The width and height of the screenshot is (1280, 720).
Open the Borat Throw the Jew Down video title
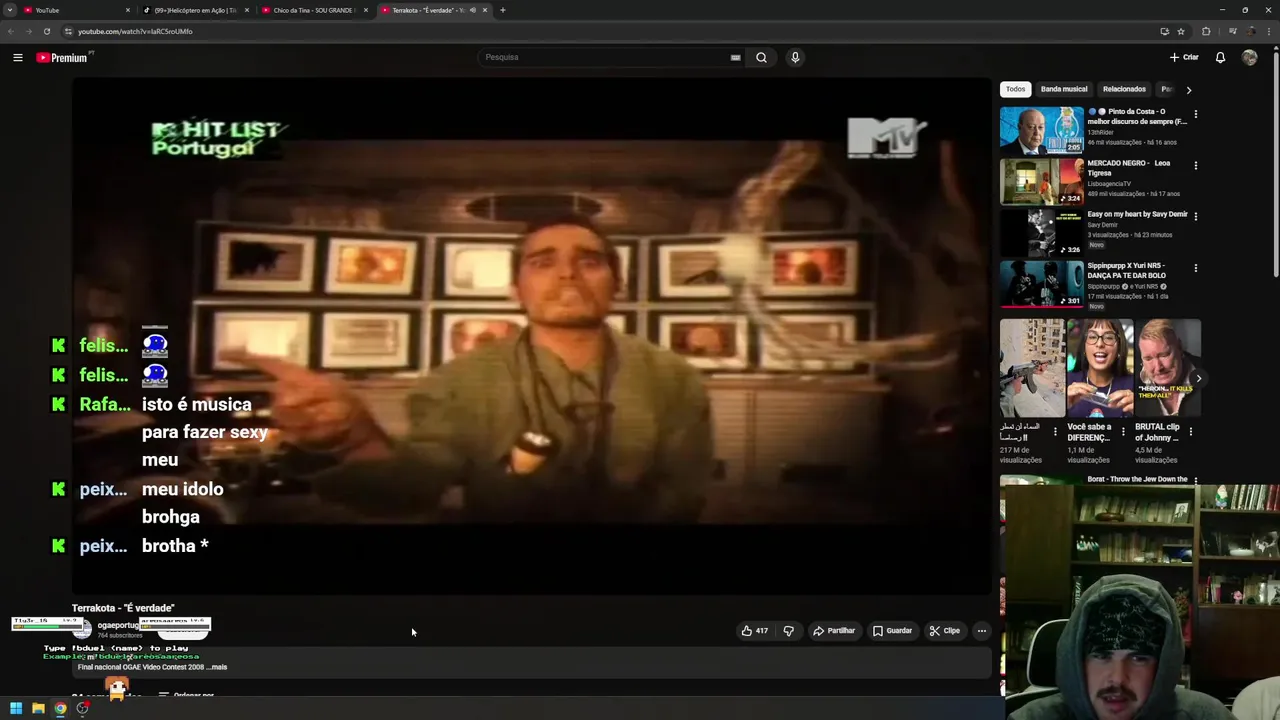pyautogui.click(x=1137, y=479)
